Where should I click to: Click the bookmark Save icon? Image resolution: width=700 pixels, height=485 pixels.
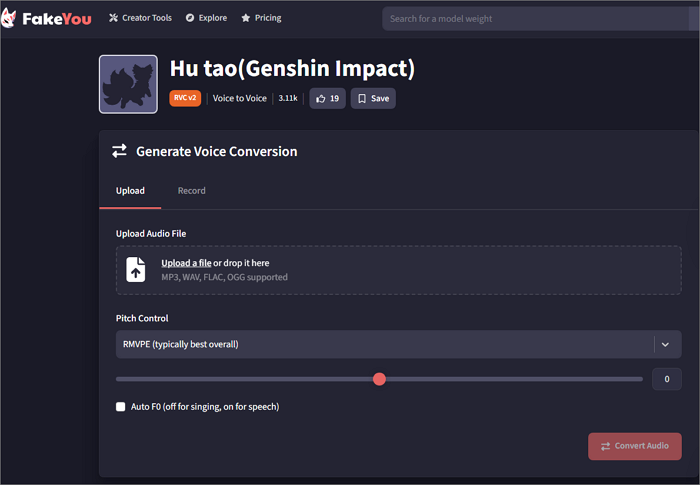362,98
